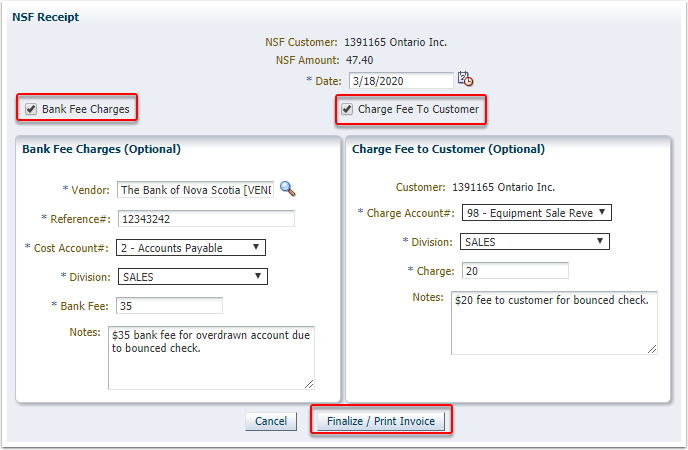Toggle the Bank Fee Charges checkbox
Viewport: 688px width, 450px height.
click(31, 109)
